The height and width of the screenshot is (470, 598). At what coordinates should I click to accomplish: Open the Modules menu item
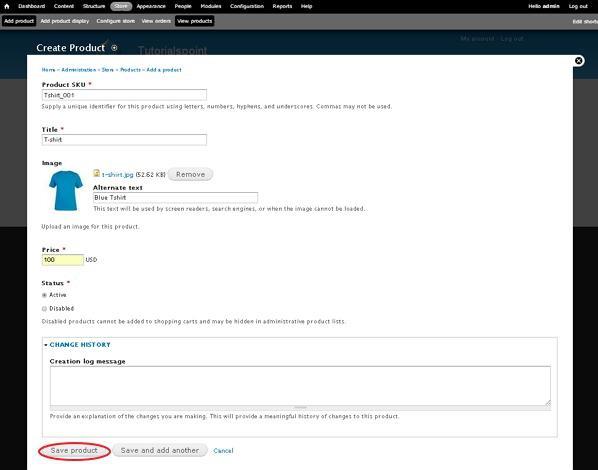[211, 6]
